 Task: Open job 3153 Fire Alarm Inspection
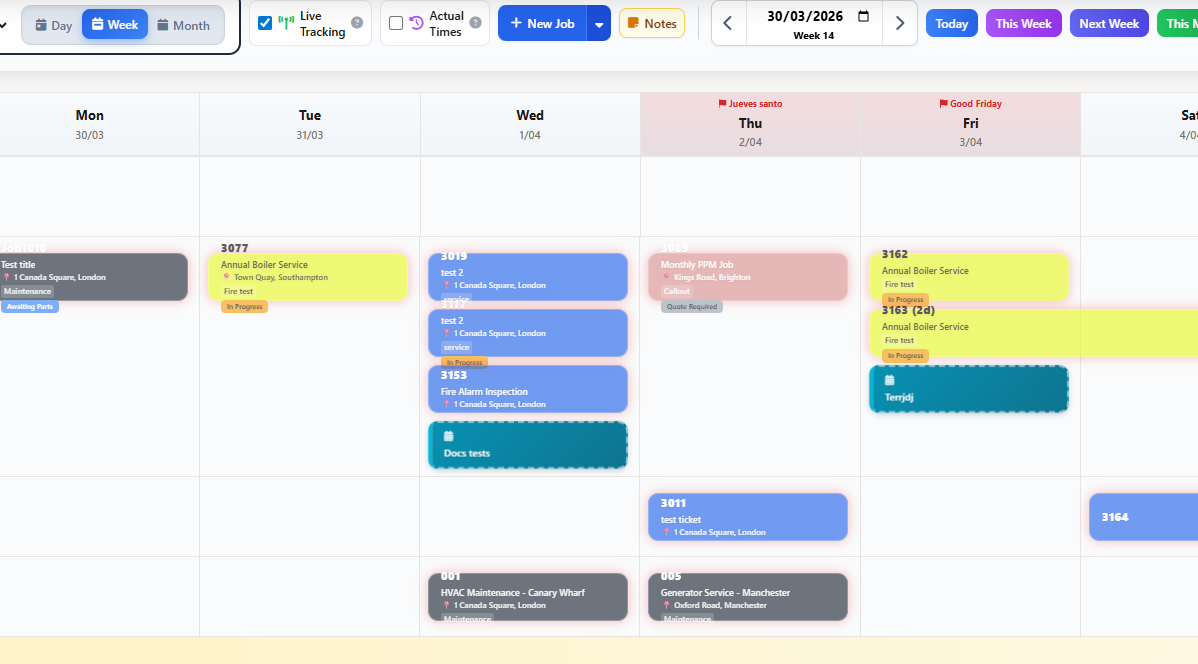(x=528, y=389)
